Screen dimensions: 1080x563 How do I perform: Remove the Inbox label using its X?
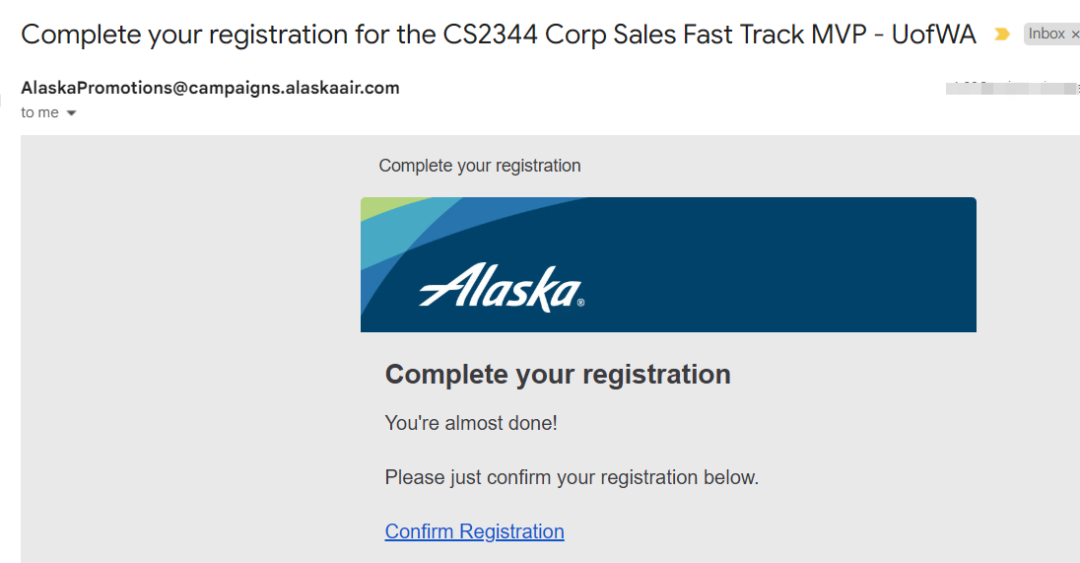(x=1074, y=34)
